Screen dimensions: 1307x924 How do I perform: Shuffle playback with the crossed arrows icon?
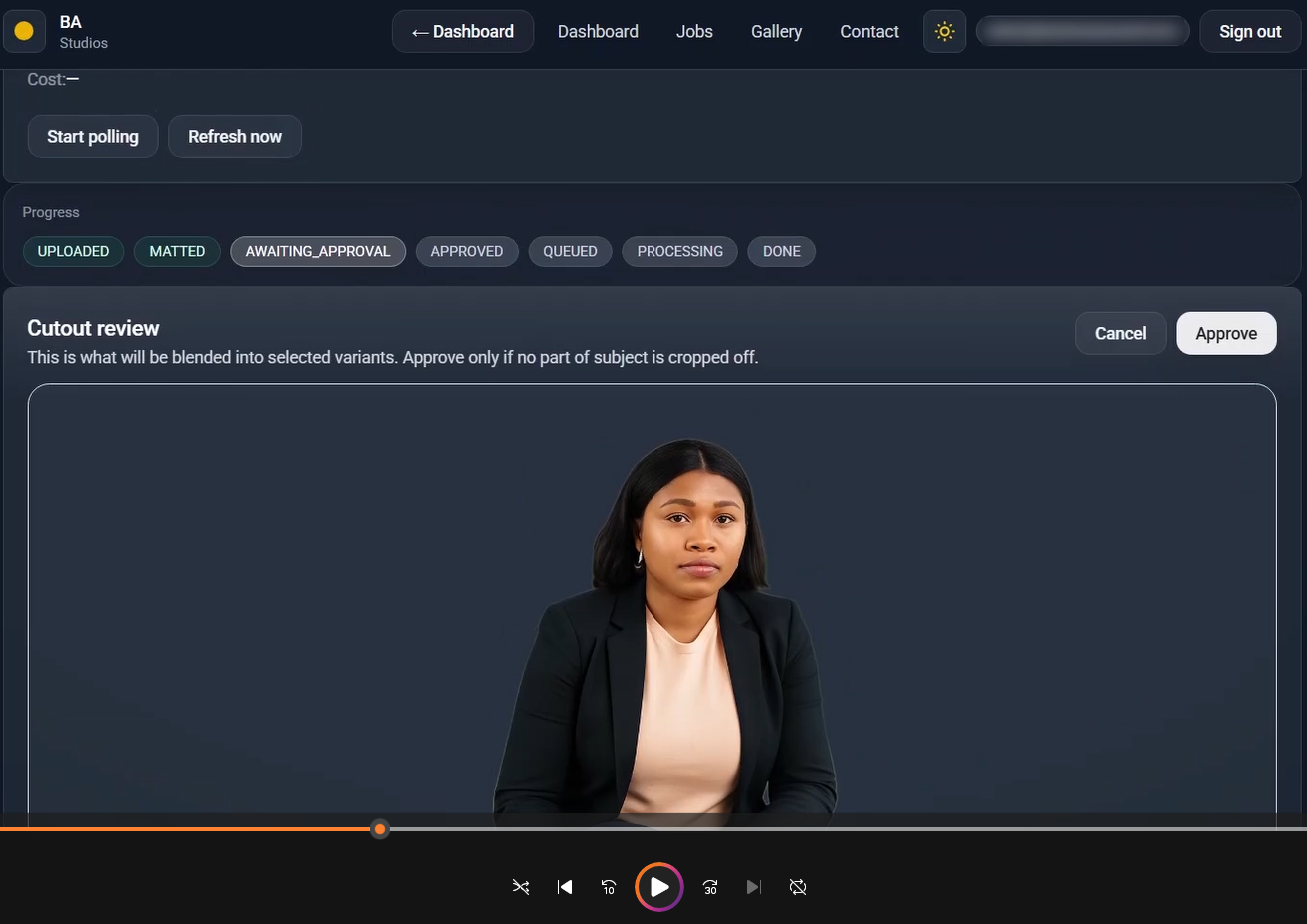tap(521, 887)
